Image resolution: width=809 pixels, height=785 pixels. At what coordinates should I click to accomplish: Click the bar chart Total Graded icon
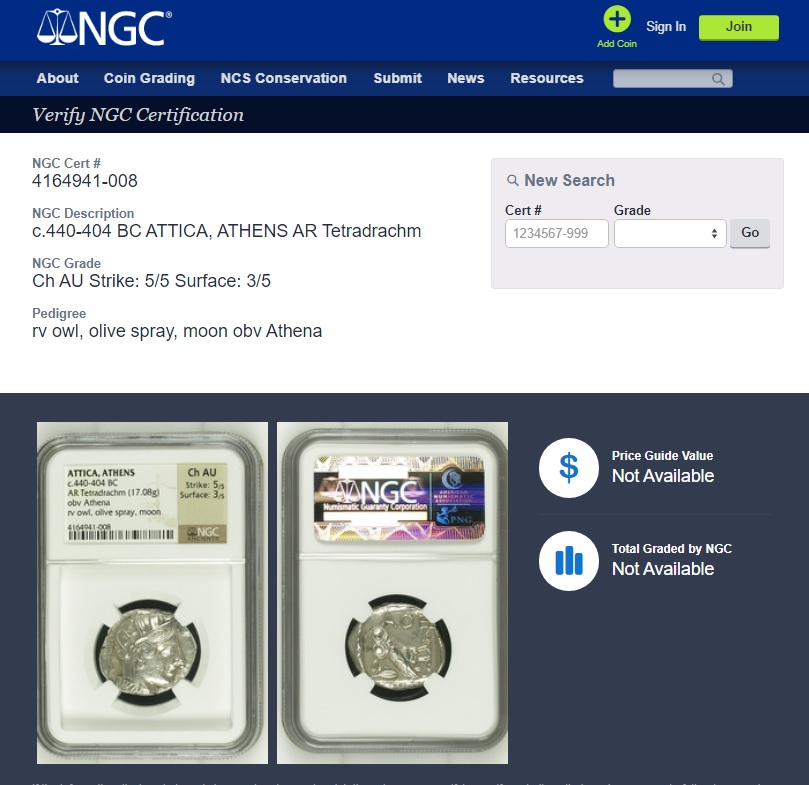[x=569, y=560]
